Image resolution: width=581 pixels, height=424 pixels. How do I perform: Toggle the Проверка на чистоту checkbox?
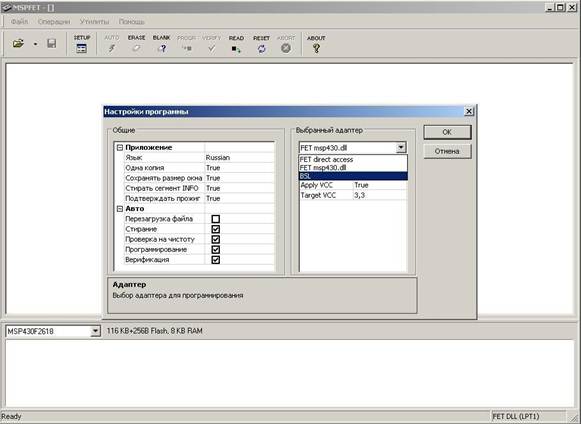pyautogui.click(x=216, y=239)
